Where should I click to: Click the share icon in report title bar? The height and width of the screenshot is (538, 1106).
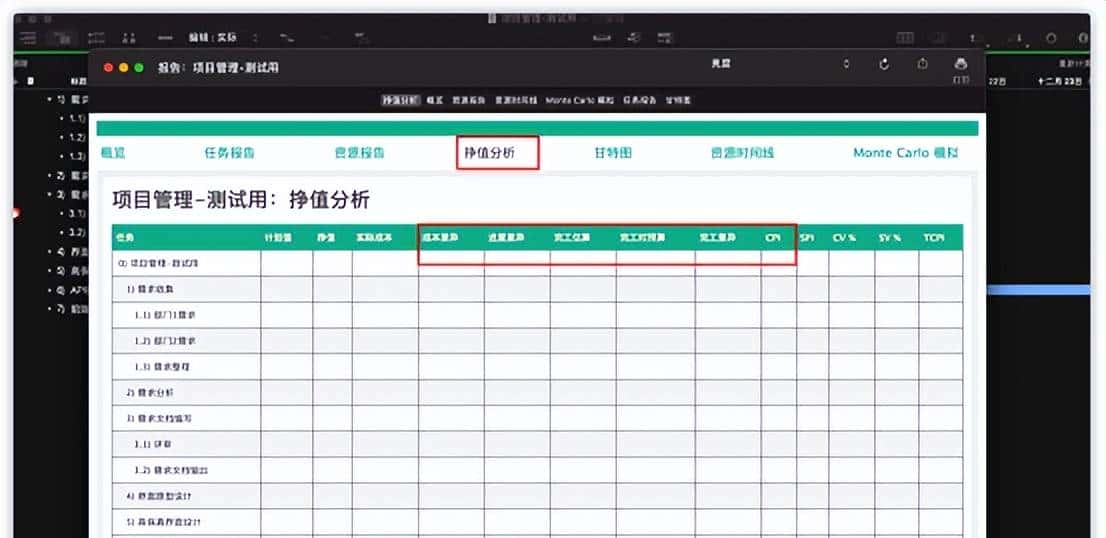pos(923,64)
